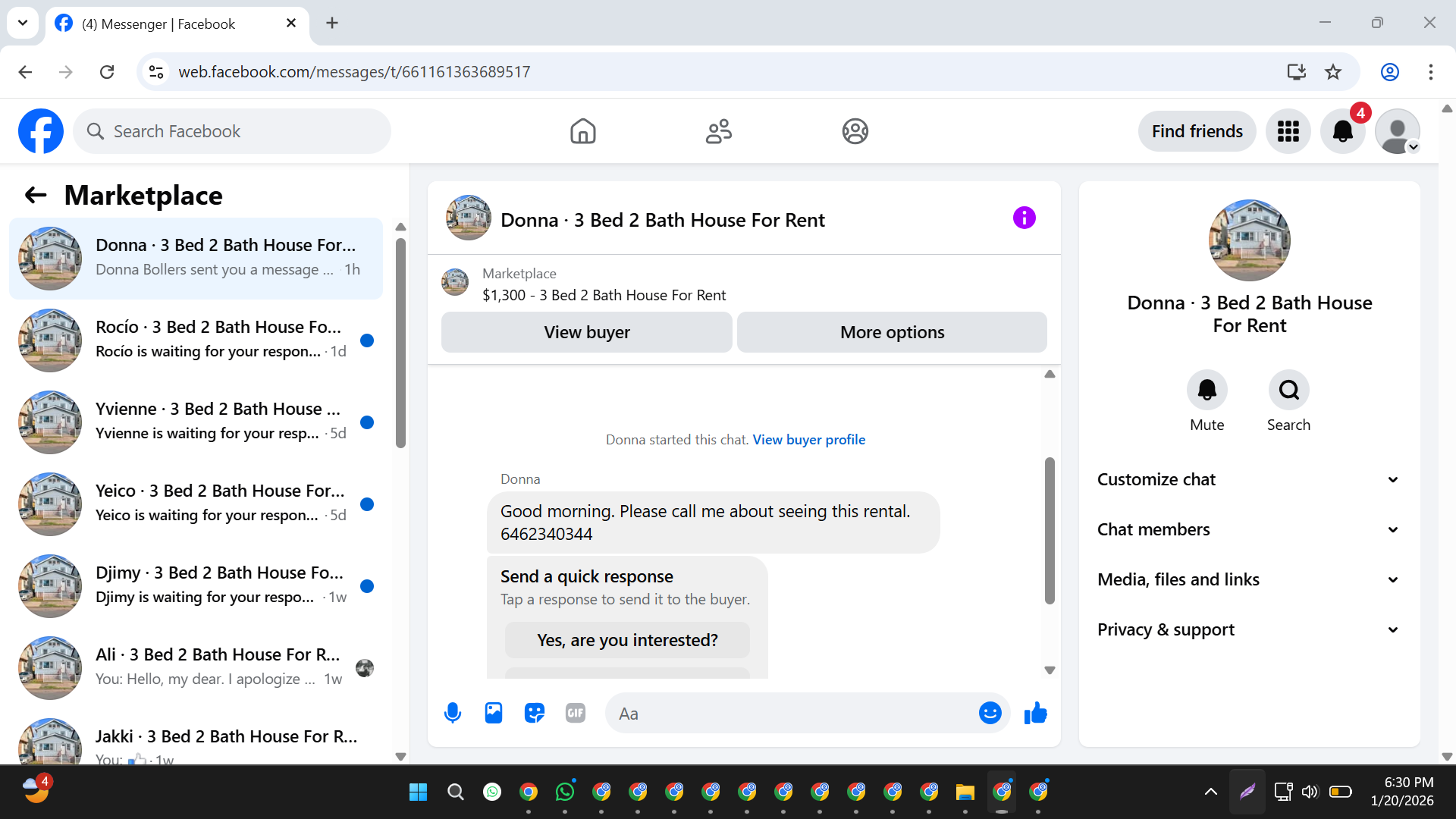
Task: Expand Media, files and links
Action: click(x=1249, y=580)
